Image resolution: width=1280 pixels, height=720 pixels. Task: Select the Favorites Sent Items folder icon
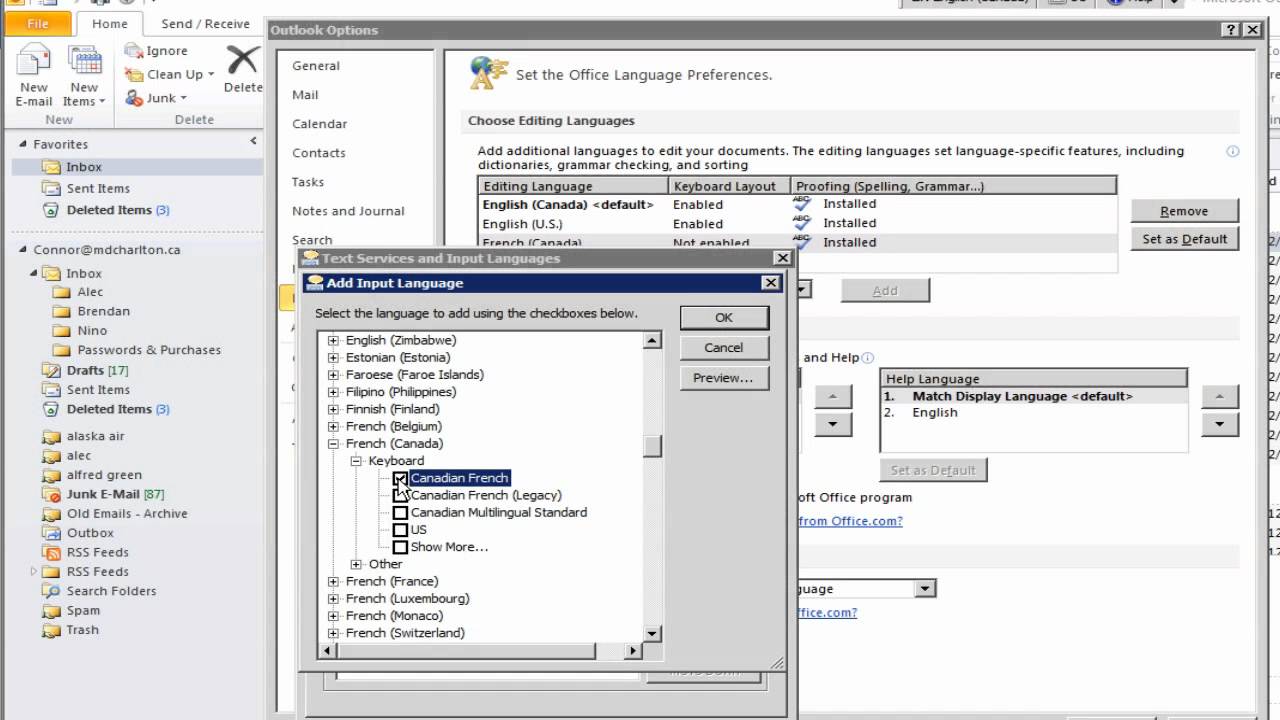pyautogui.click(x=51, y=188)
